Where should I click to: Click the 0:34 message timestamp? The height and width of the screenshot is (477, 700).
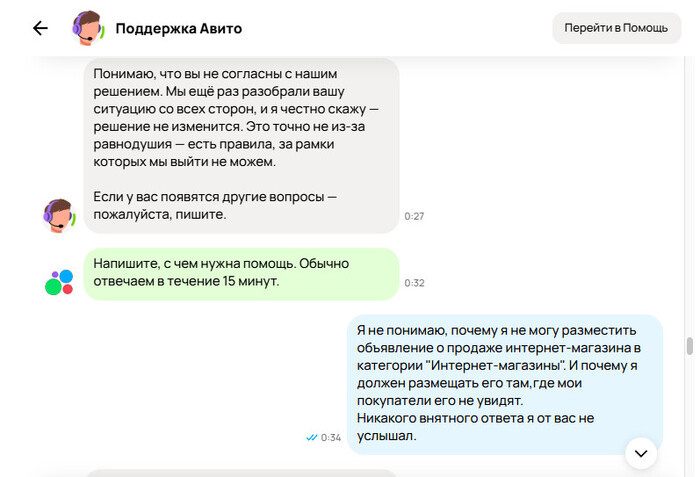[331, 437]
